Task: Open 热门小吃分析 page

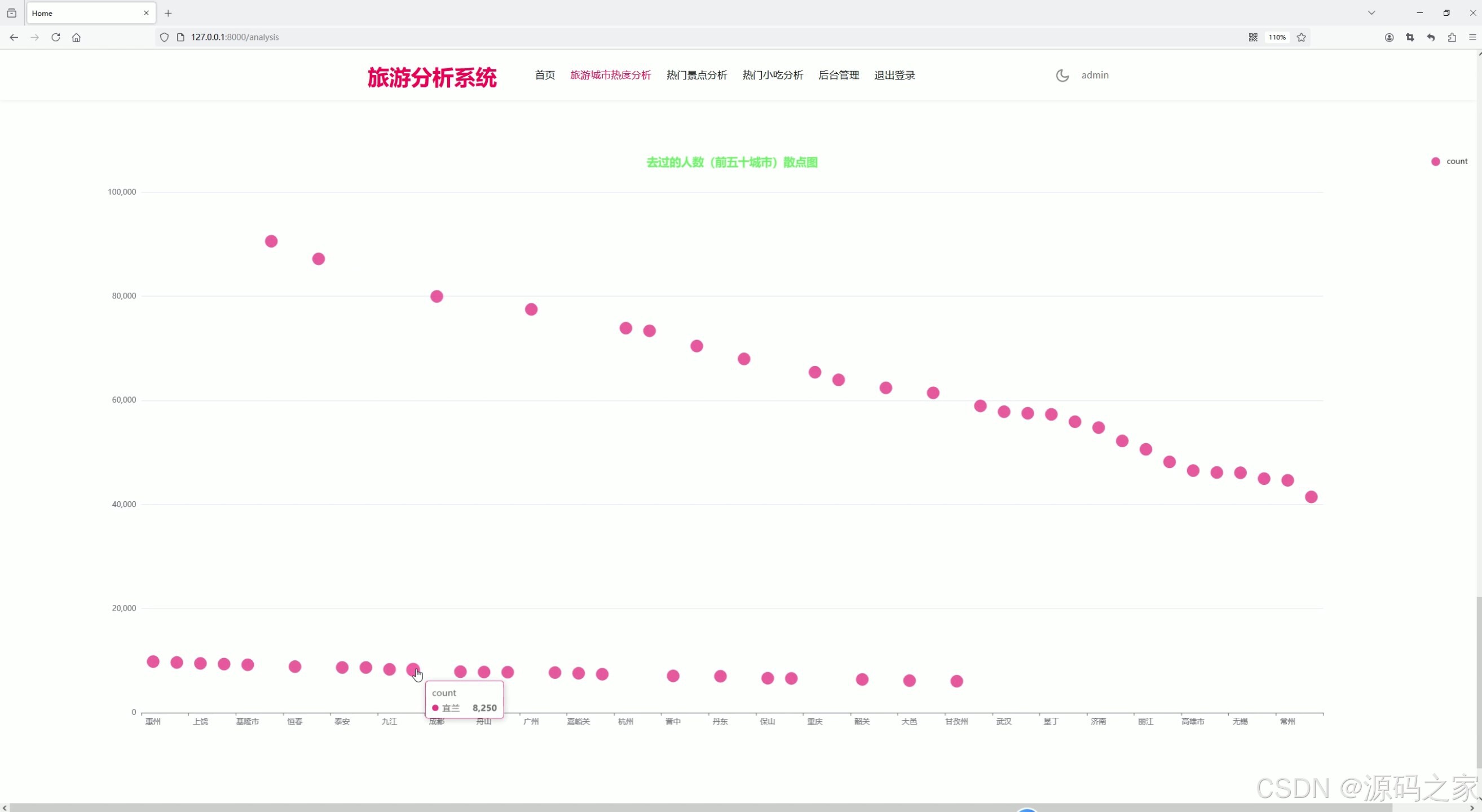Action: click(x=772, y=76)
